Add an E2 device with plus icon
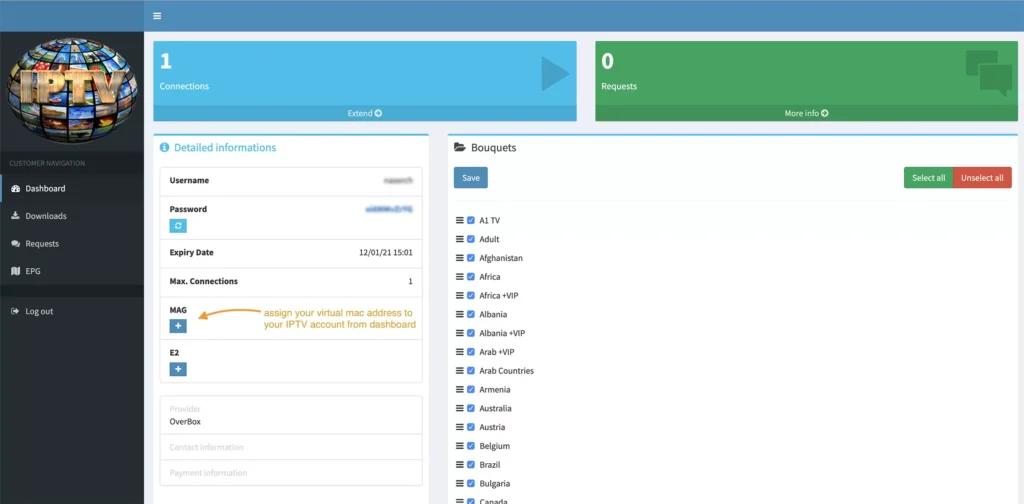 coord(178,369)
